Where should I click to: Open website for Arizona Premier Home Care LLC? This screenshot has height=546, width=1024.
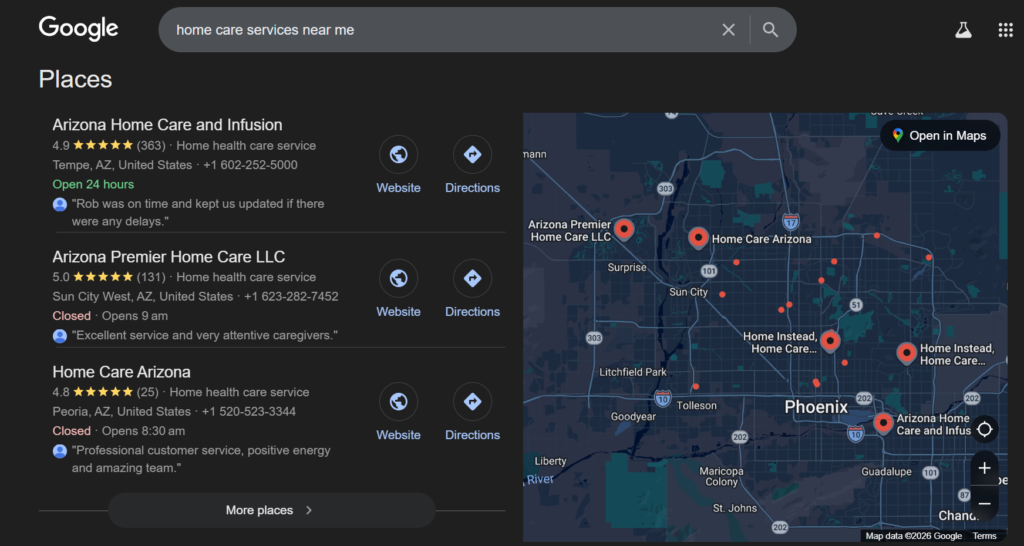pos(398,280)
